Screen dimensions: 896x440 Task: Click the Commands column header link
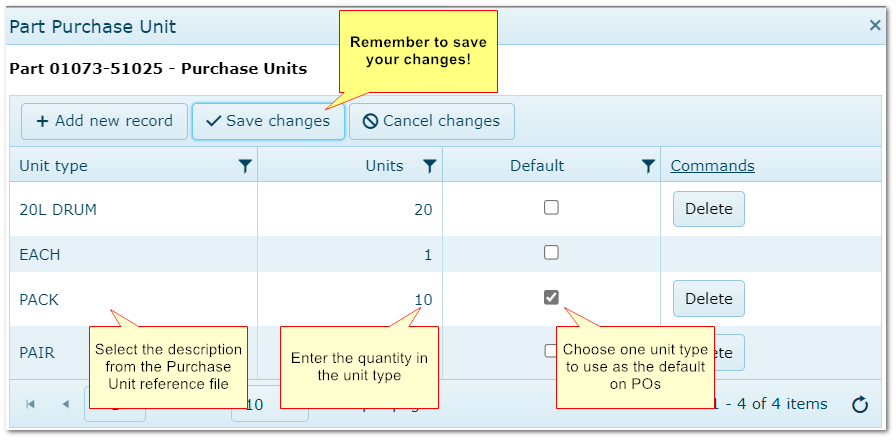(712, 166)
